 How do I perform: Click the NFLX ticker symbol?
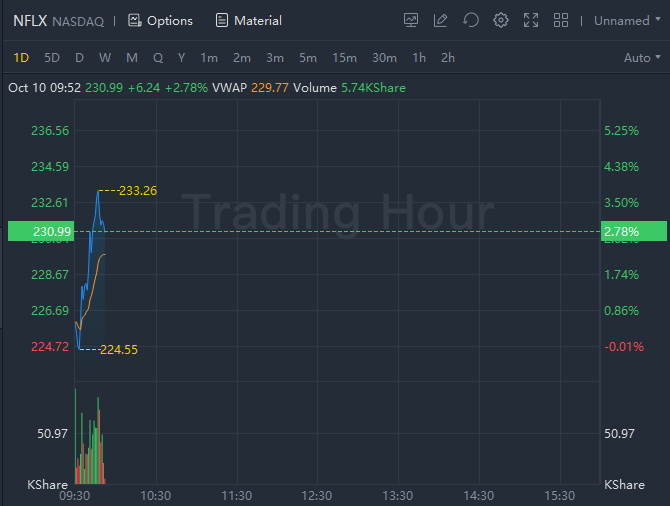click(x=30, y=20)
